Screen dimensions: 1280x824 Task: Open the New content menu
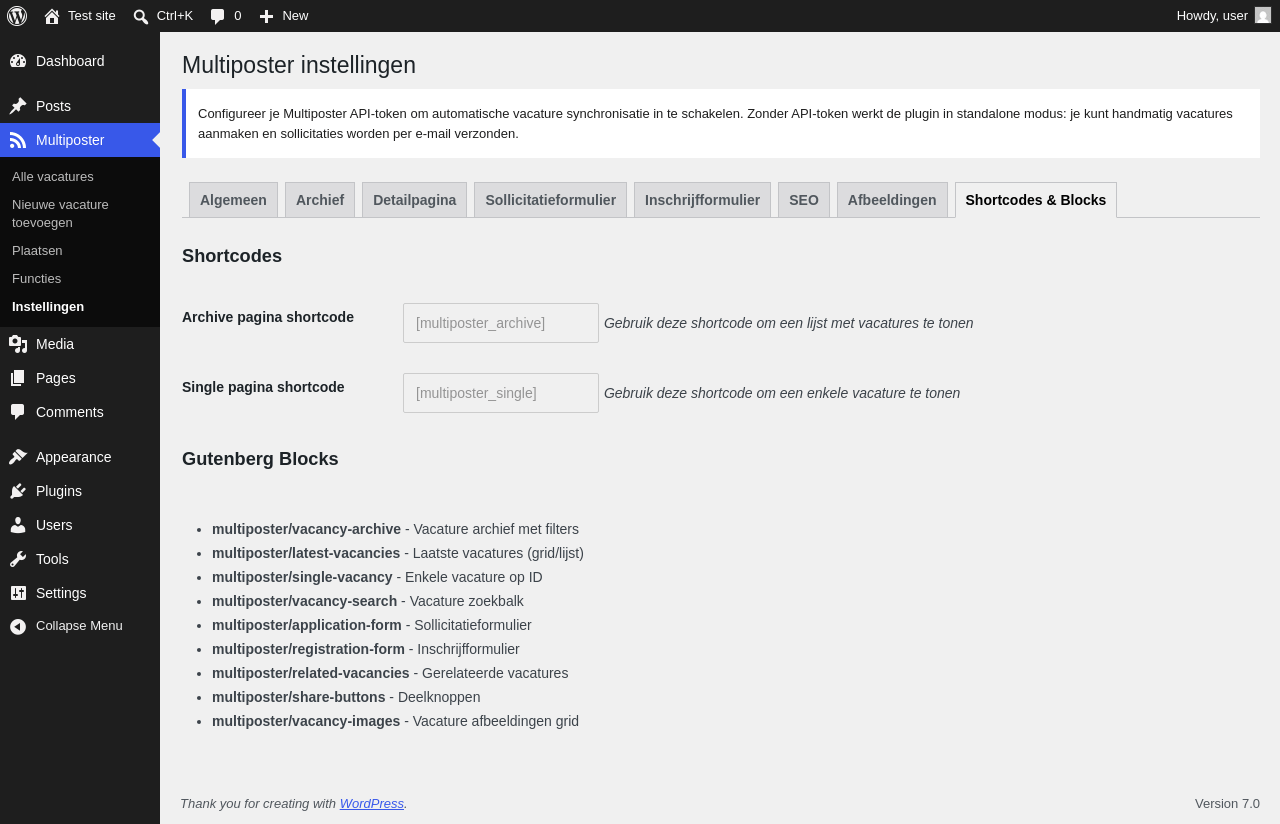(x=284, y=16)
